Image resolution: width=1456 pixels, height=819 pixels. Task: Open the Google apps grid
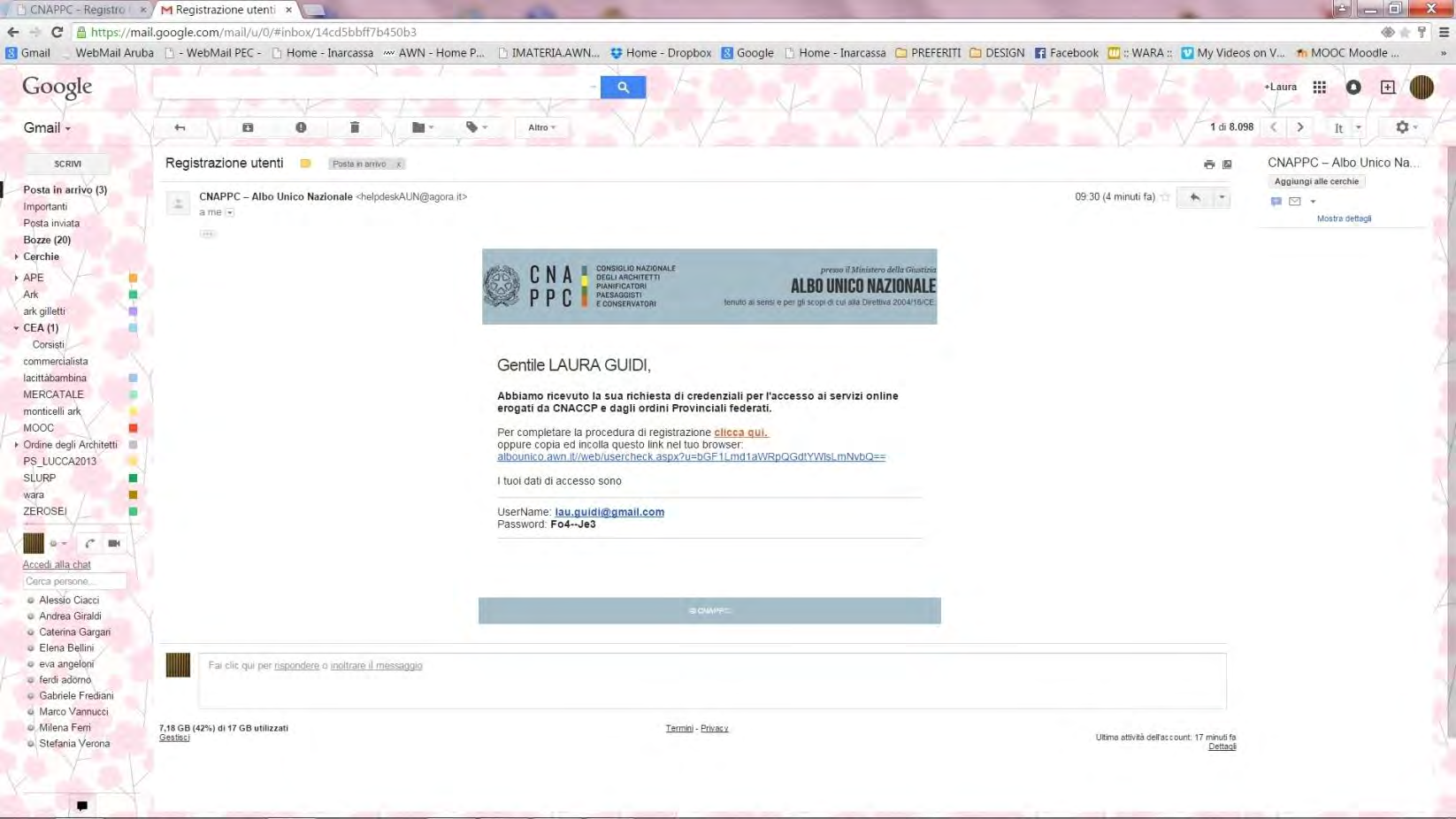(1319, 87)
